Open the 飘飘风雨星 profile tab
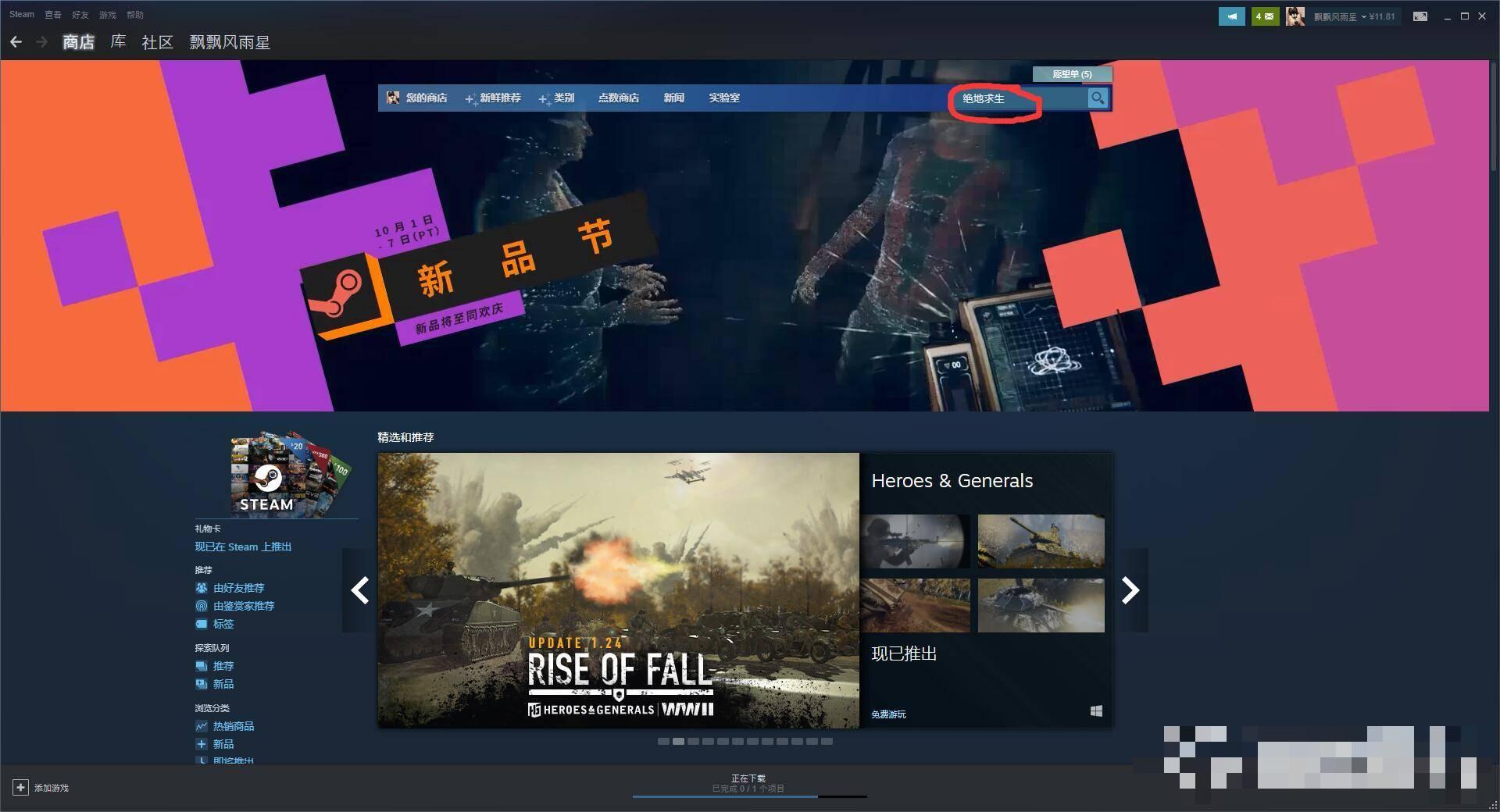 pos(230,42)
